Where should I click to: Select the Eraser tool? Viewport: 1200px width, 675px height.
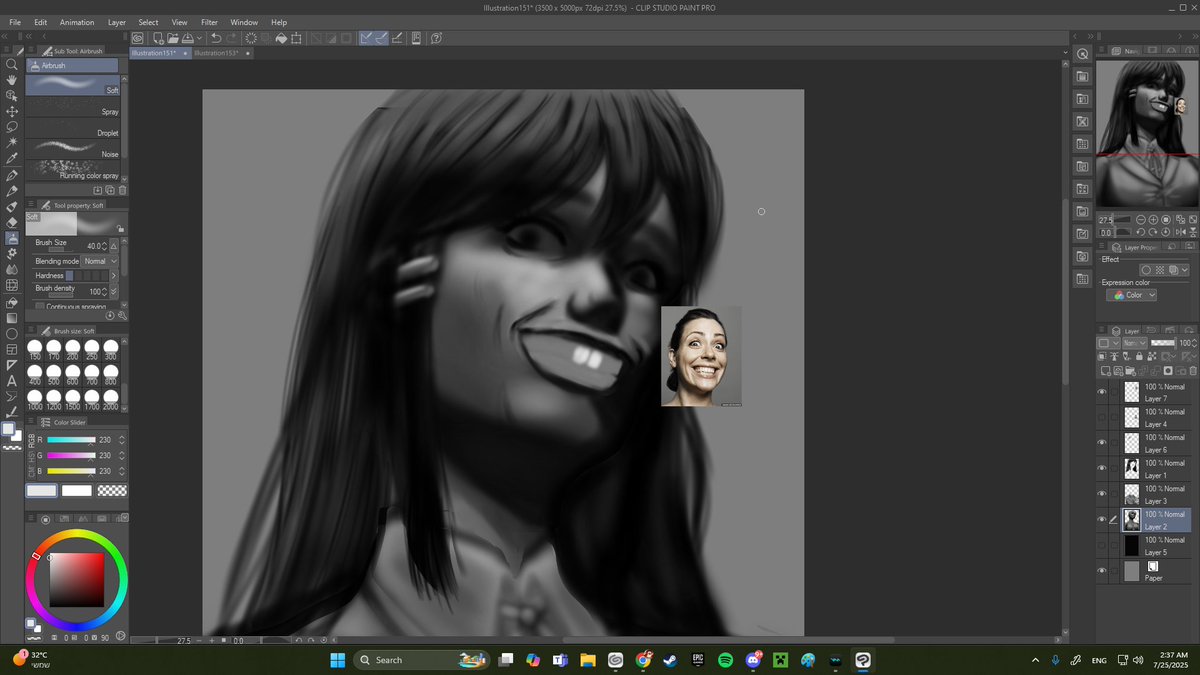[12, 222]
